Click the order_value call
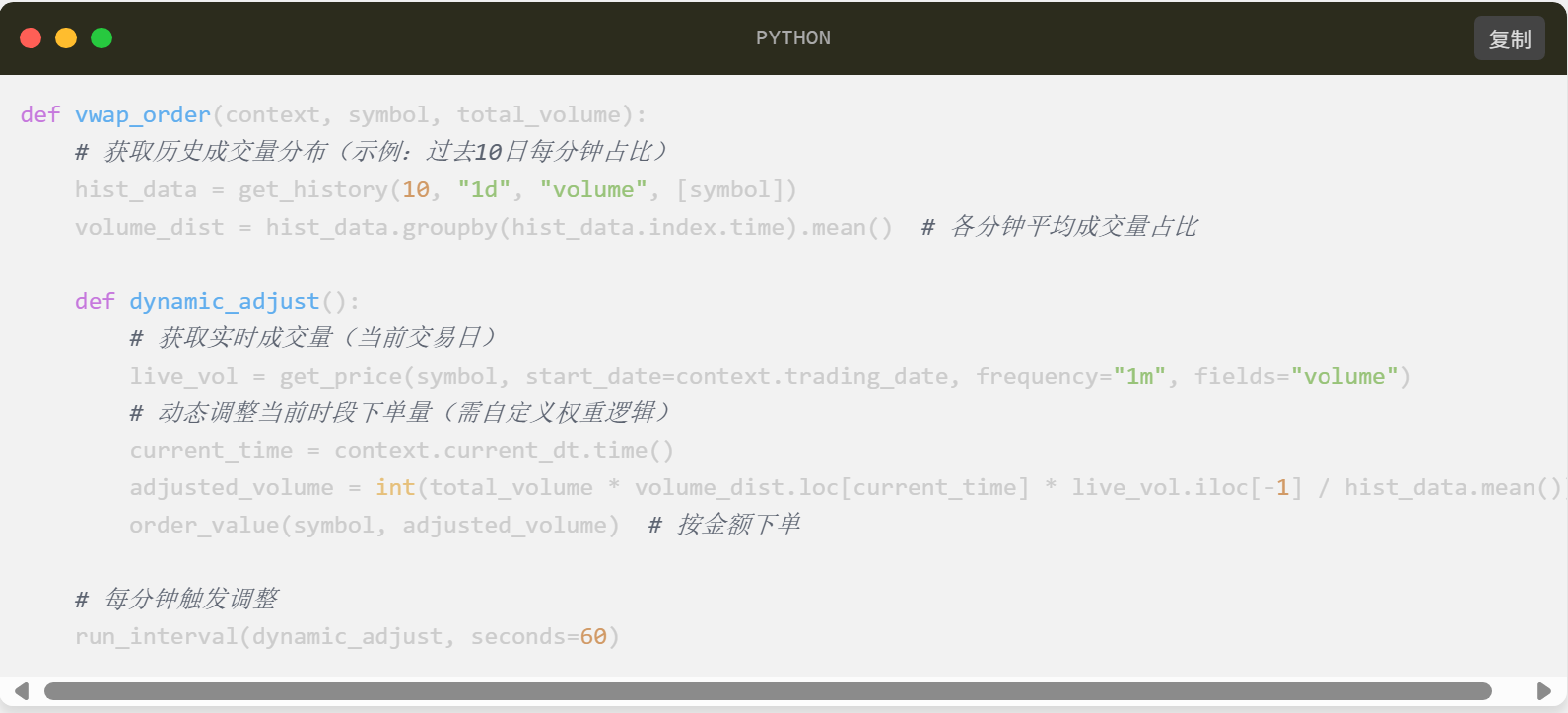This screenshot has width=1568, height=713. 204,525
